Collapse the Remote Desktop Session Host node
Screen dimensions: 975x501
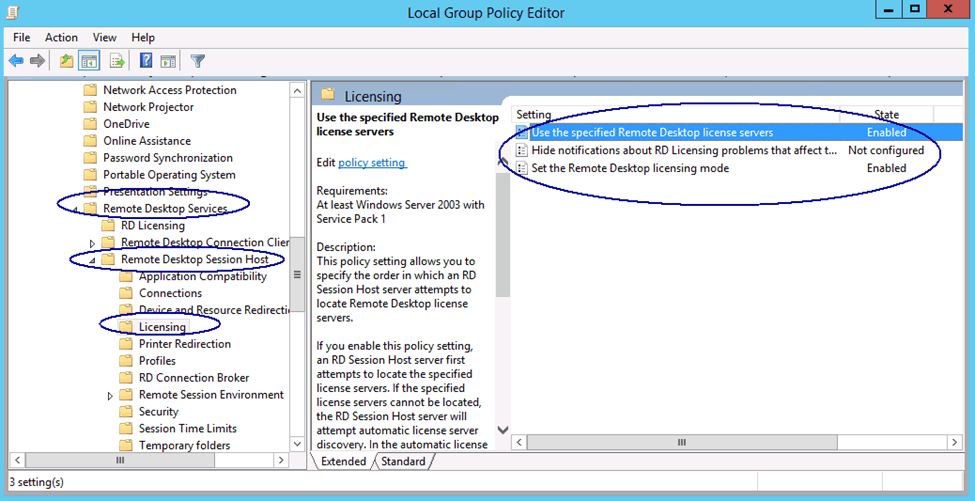click(x=92, y=260)
